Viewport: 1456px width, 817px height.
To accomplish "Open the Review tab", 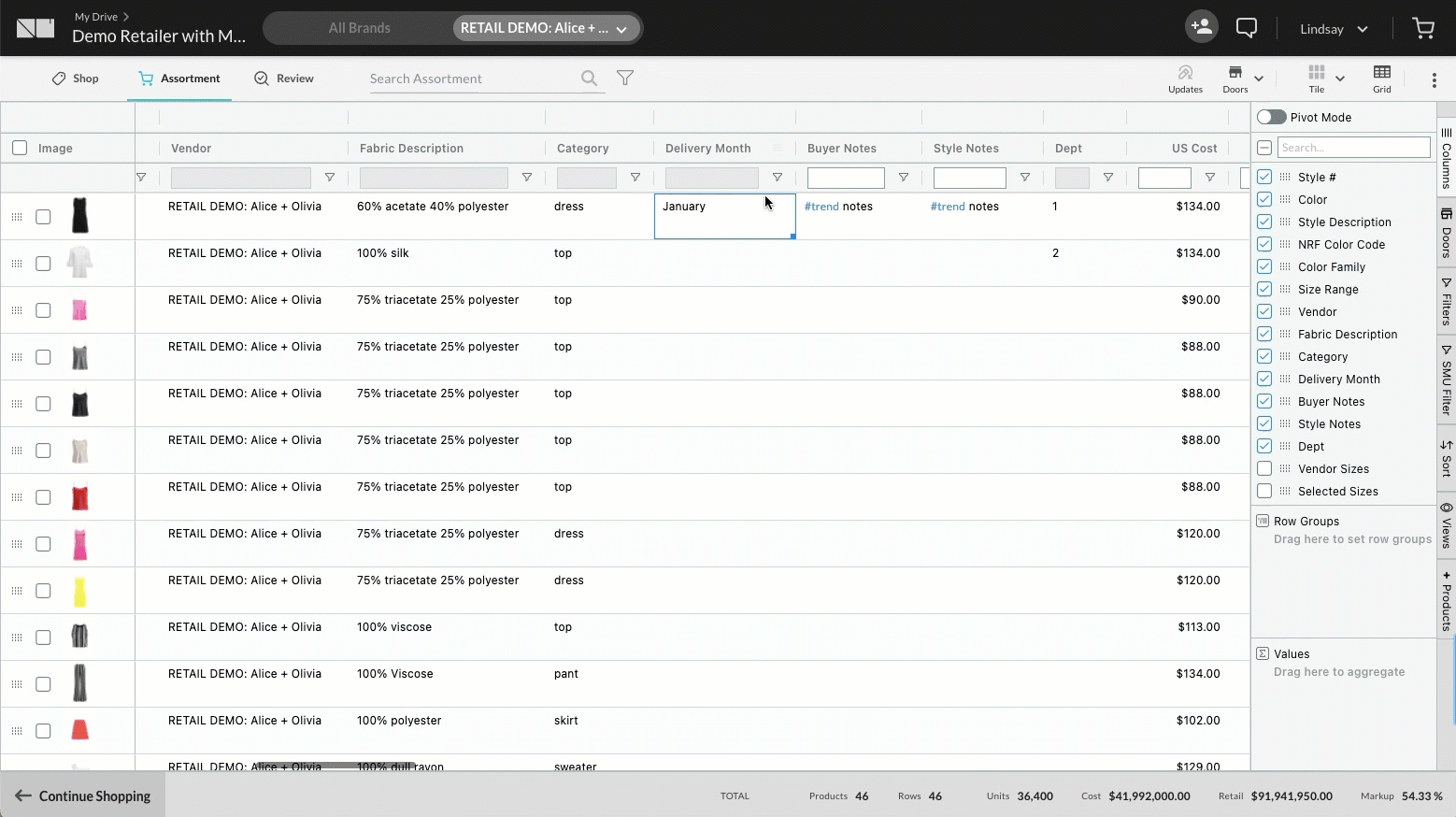I will tap(284, 79).
